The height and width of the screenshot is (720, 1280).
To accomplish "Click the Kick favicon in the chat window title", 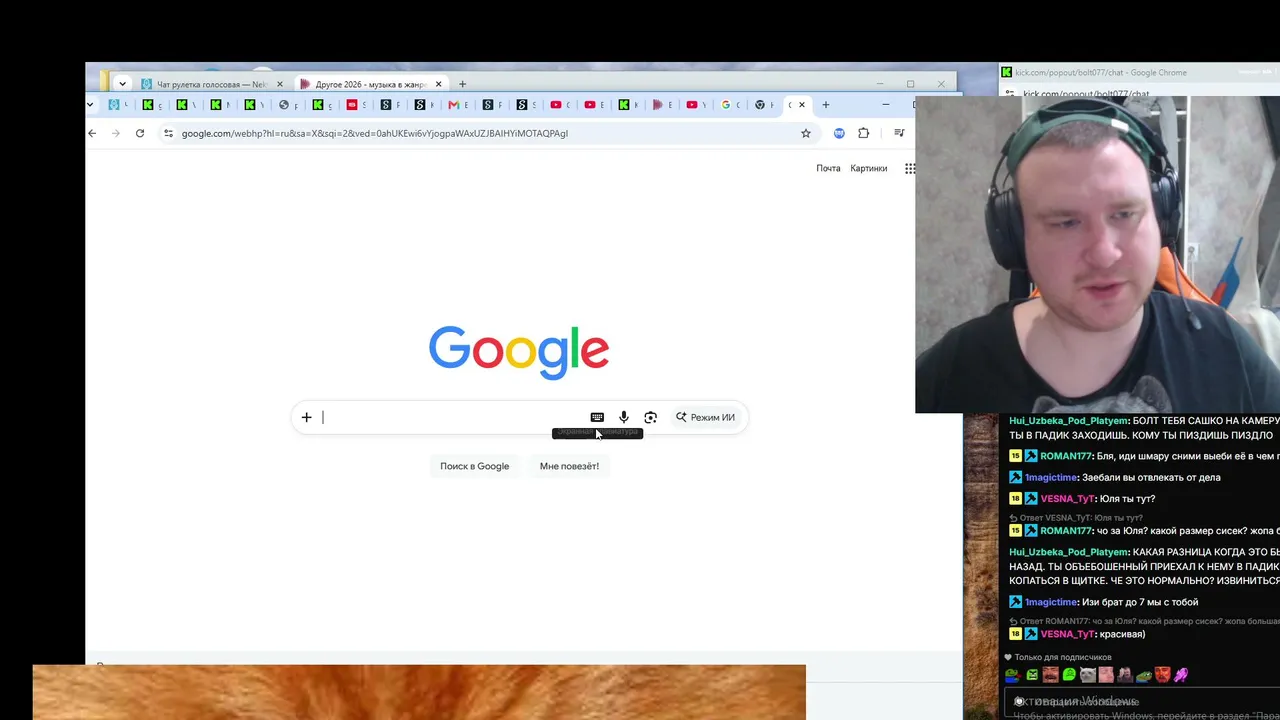I will [1007, 72].
